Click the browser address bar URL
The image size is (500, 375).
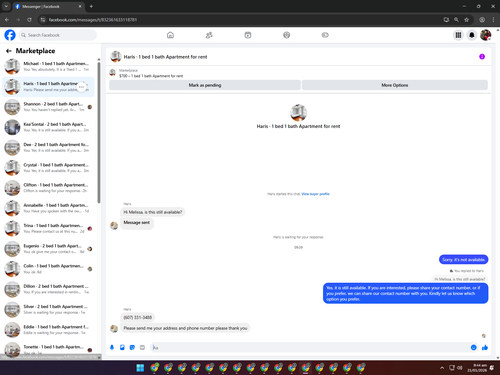coord(93,20)
